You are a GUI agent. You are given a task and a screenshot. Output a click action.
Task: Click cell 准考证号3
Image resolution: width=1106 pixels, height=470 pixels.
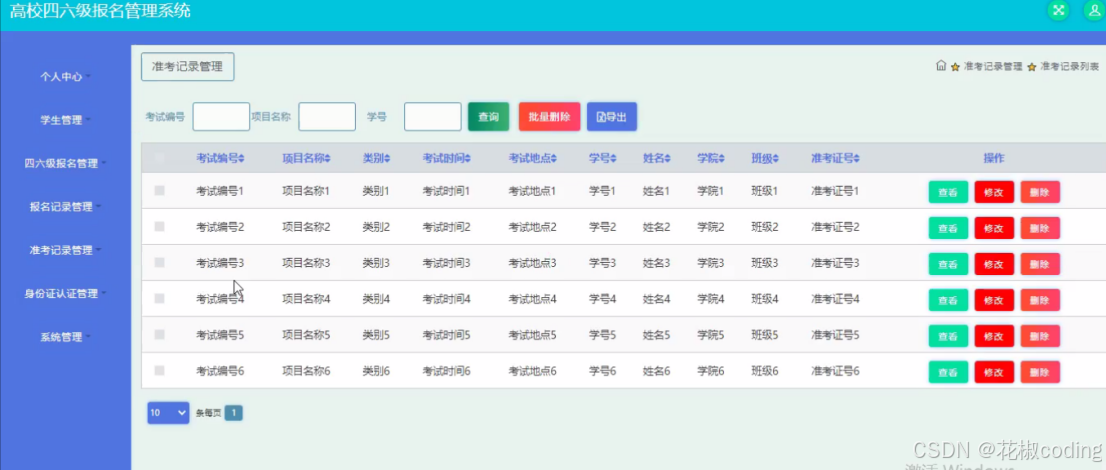(x=835, y=263)
